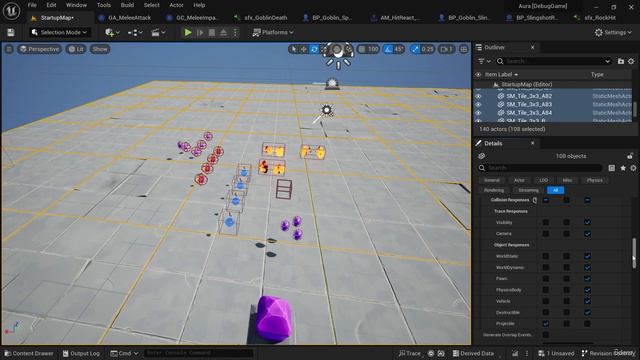Open the Perspective view mode menu
640x360 pixels.
40,49
